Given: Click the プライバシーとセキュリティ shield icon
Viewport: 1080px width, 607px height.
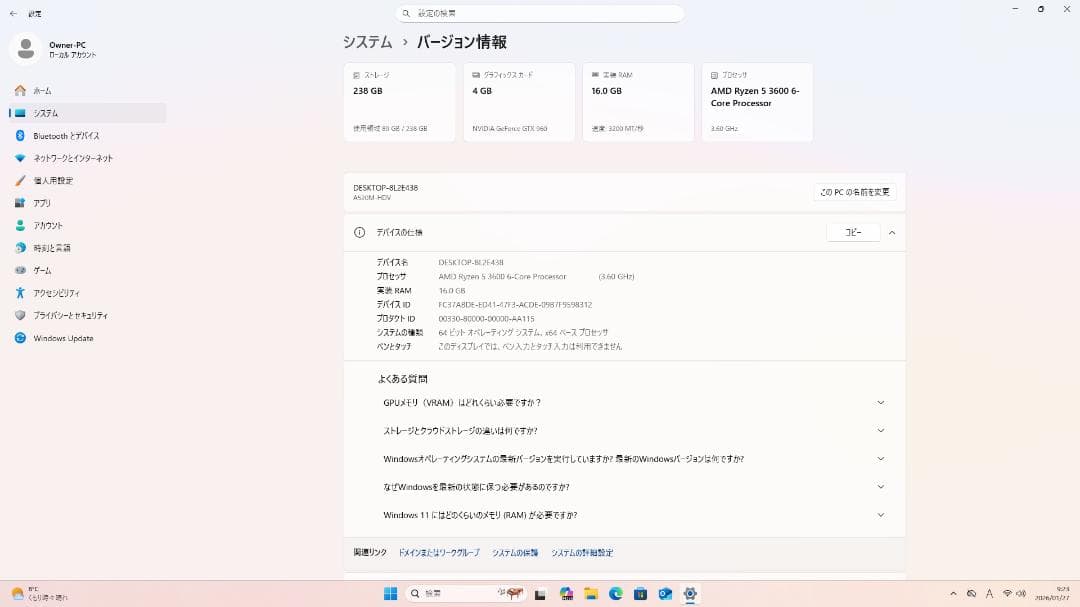Looking at the screenshot, I should tap(20, 316).
